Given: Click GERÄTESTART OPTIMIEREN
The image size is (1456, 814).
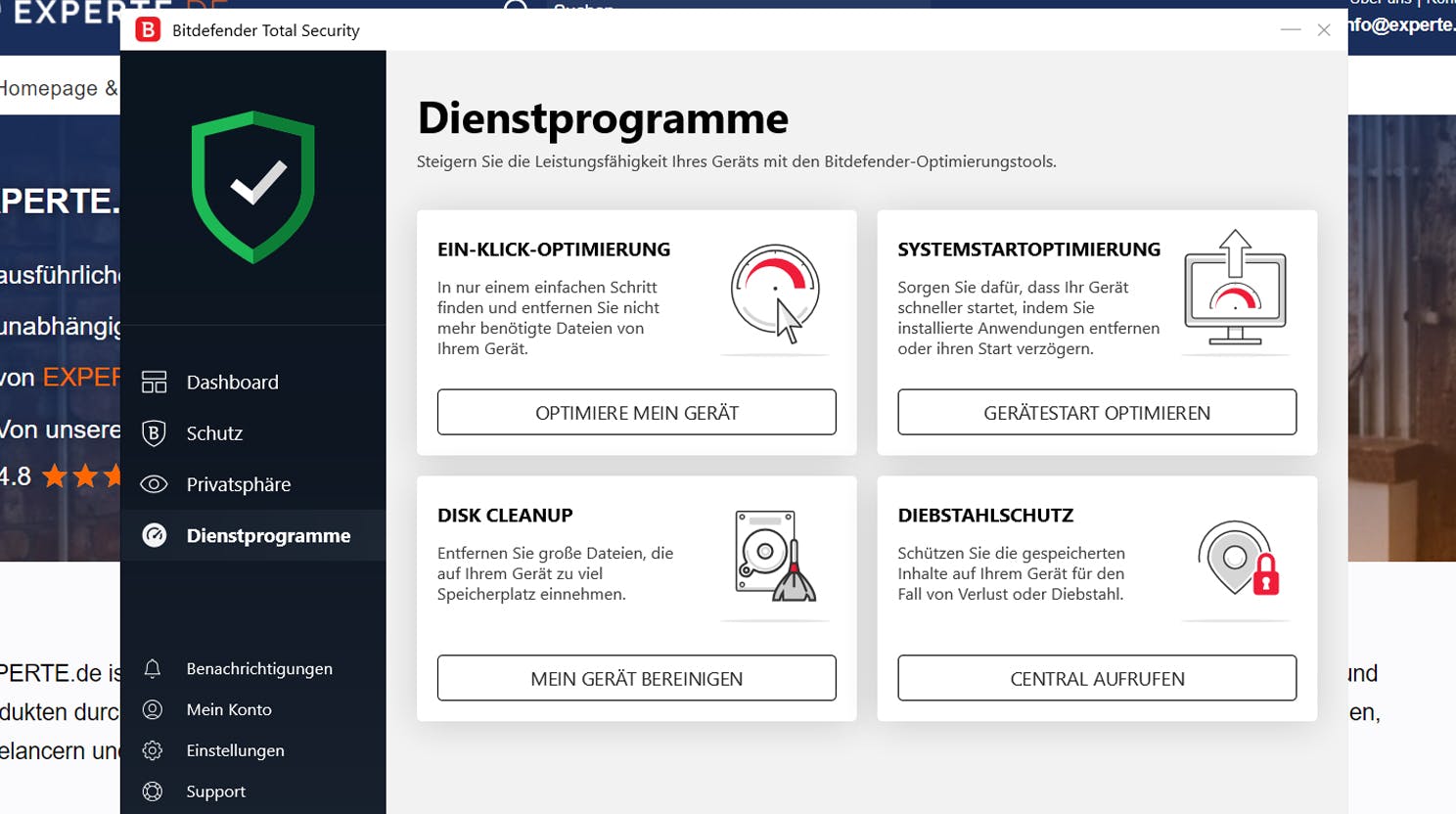Looking at the screenshot, I should click(1096, 412).
